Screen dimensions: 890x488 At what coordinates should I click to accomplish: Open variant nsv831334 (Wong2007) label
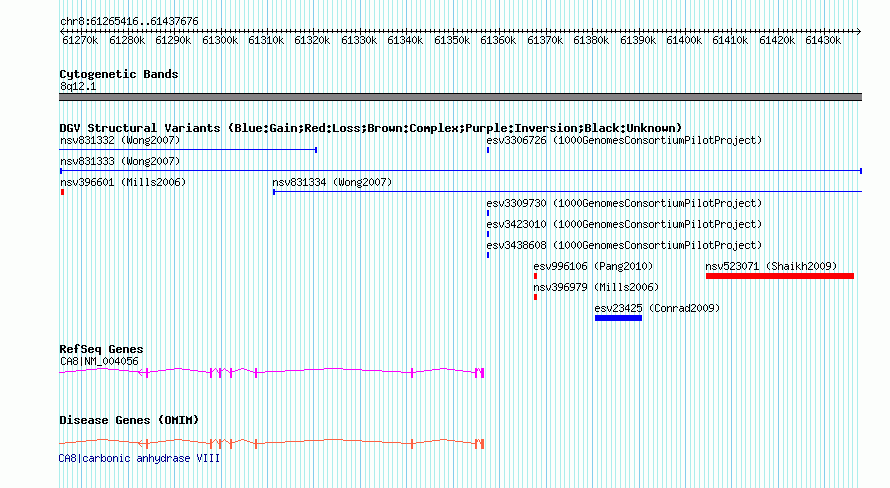pos(332,182)
